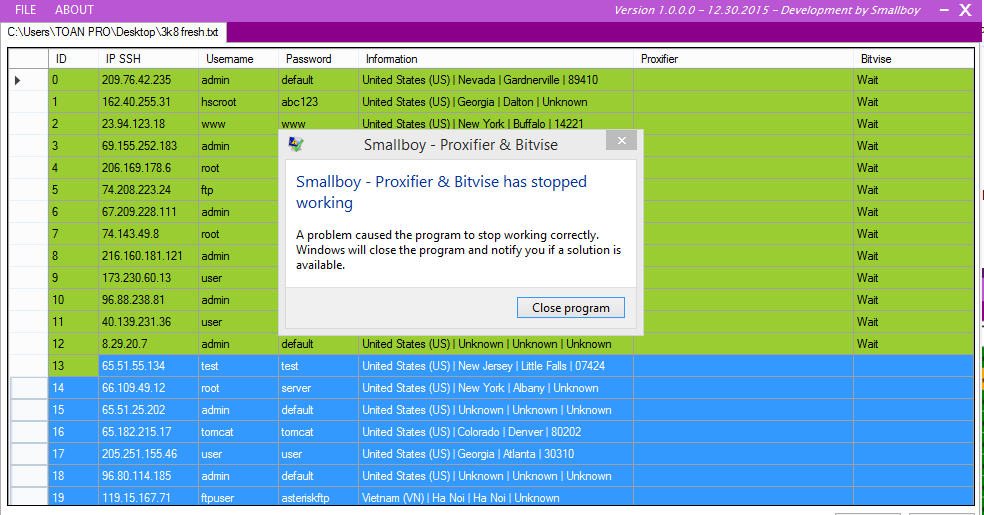Viewport: 984px width, 515px height.
Task: Click password cell abc123
Action: click(x=318, y=102)
